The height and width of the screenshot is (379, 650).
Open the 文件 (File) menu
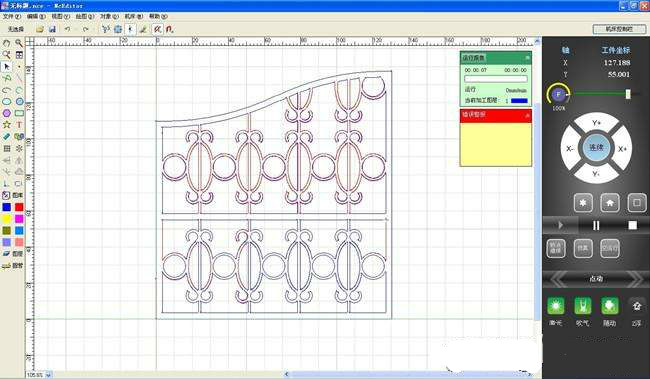tap(11, 16)
